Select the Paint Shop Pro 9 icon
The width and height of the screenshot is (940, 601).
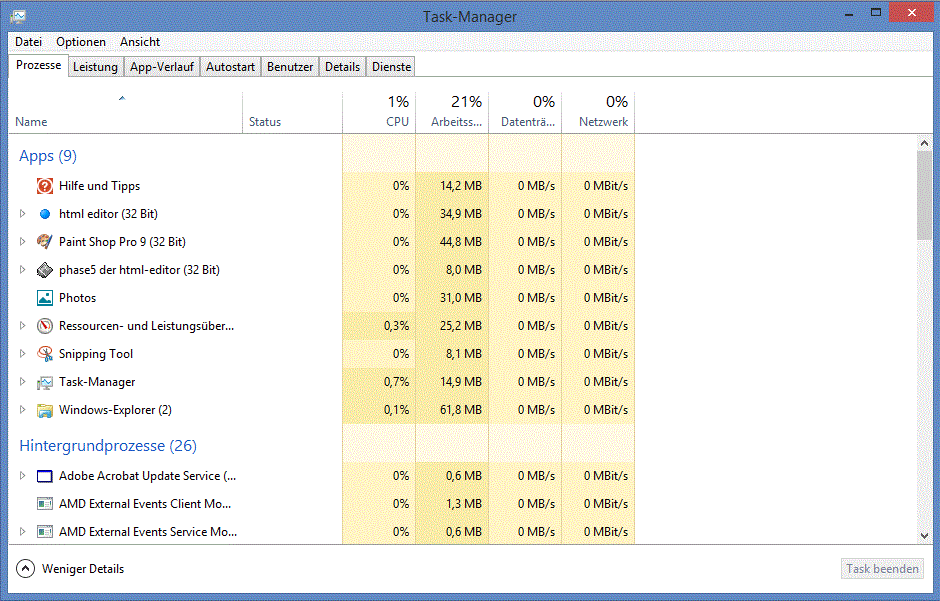point(45,242)
